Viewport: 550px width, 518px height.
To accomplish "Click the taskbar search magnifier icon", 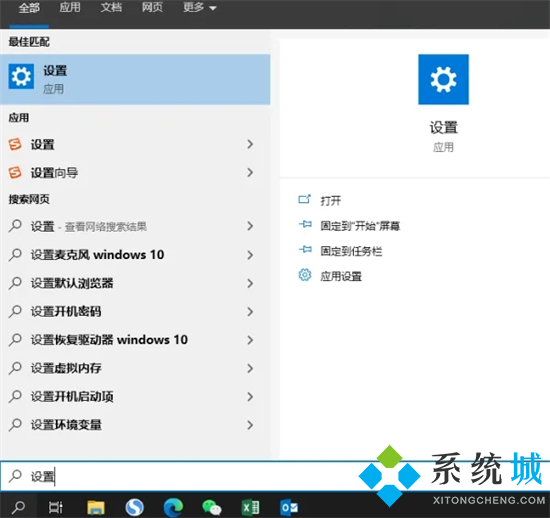I will pos(18,507).
